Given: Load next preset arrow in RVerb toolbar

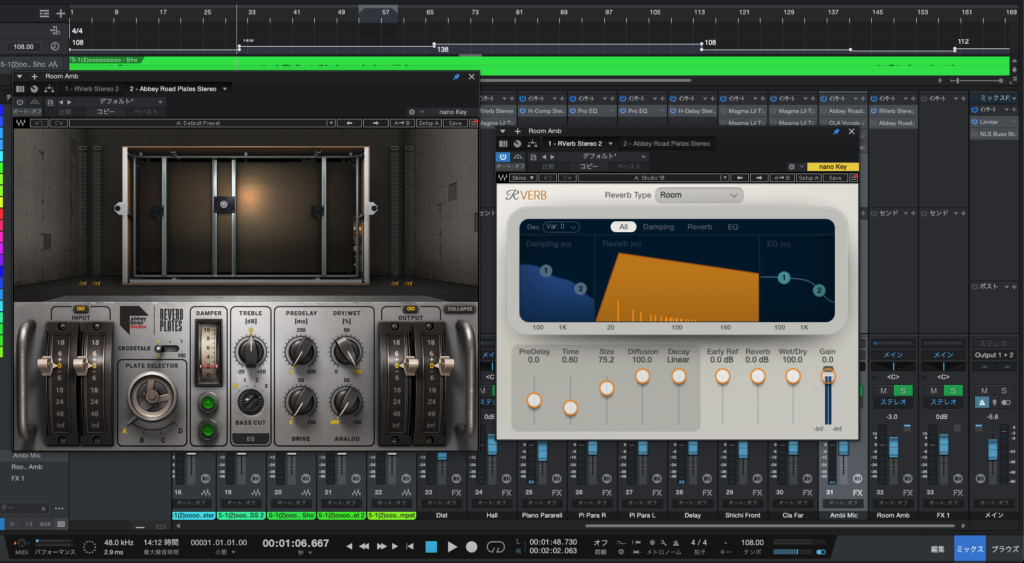Looking at the screenshot, I should click(x=759, y=178).
